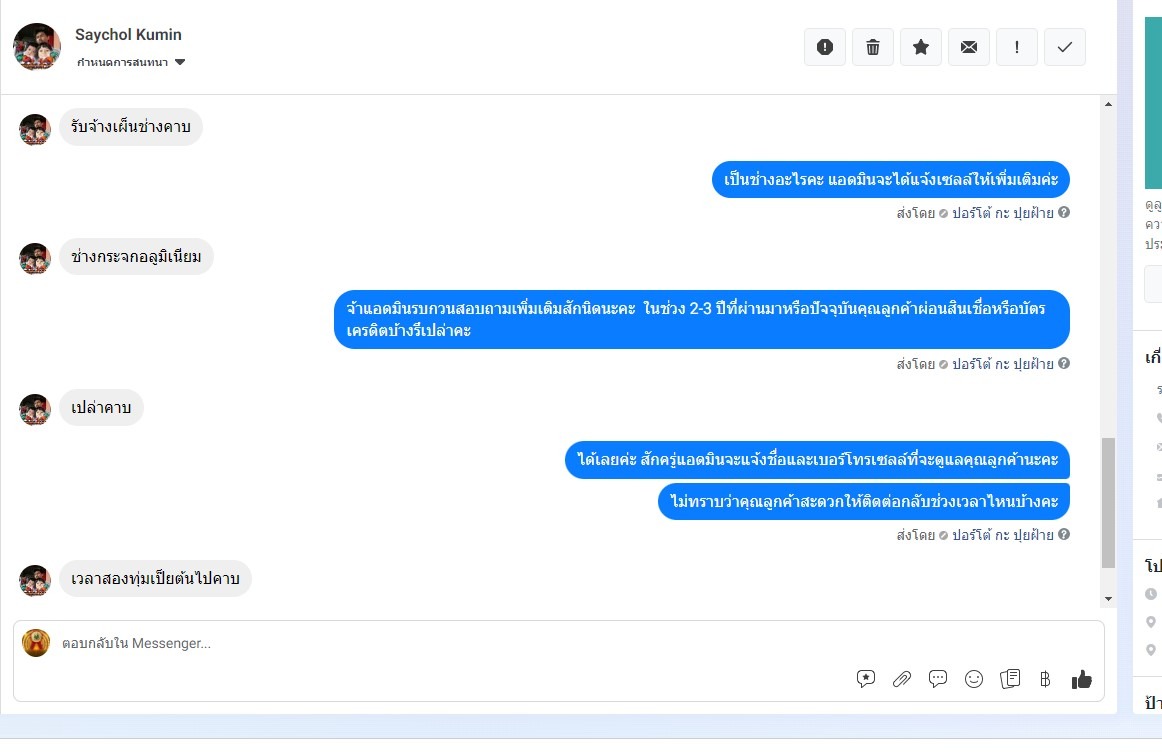Click the scrollbar down arrow

(x=1108, y=599)
